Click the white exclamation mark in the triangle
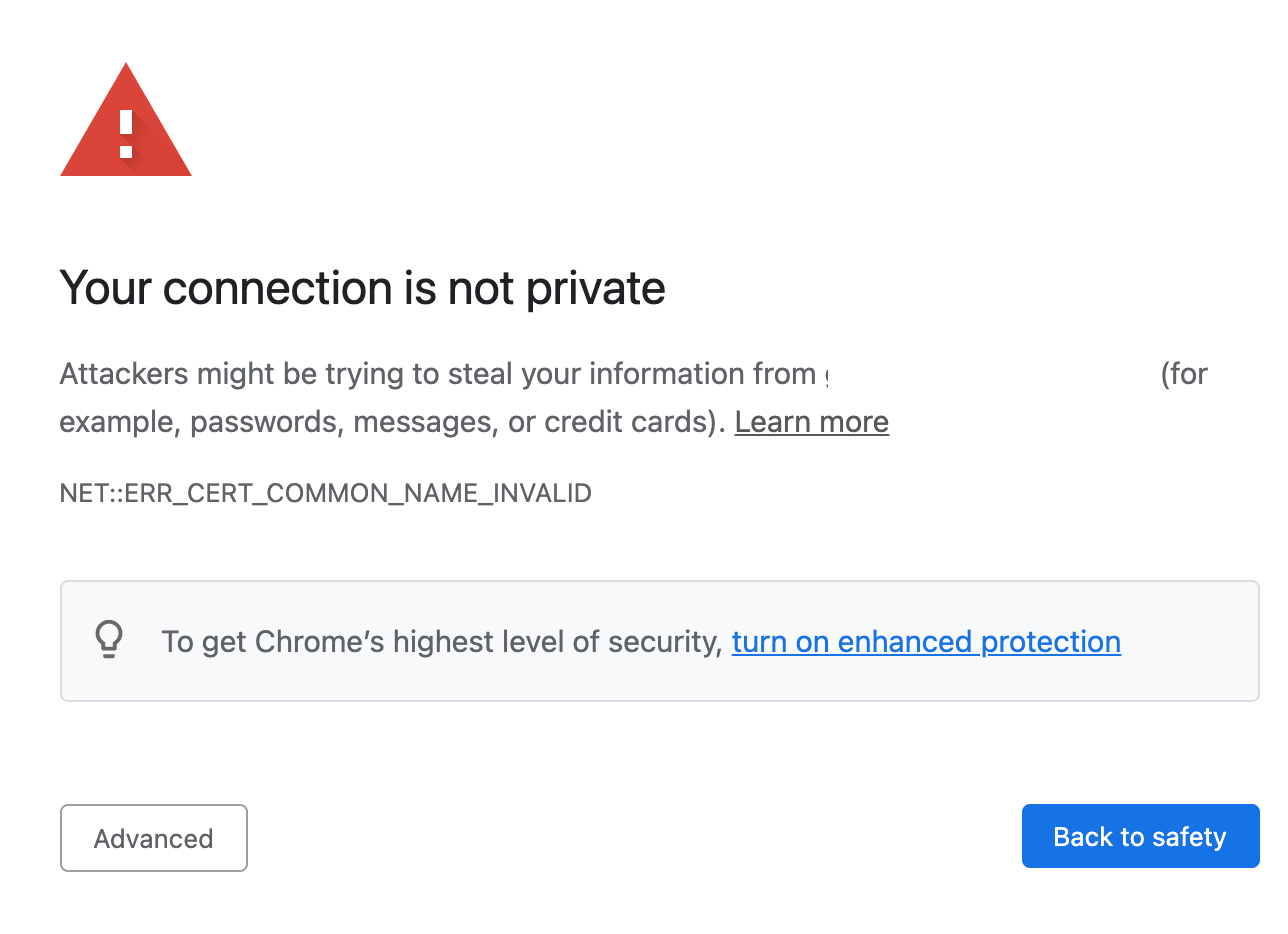The width and height of the screenshot is (1288, 934). tap(126, 134)
